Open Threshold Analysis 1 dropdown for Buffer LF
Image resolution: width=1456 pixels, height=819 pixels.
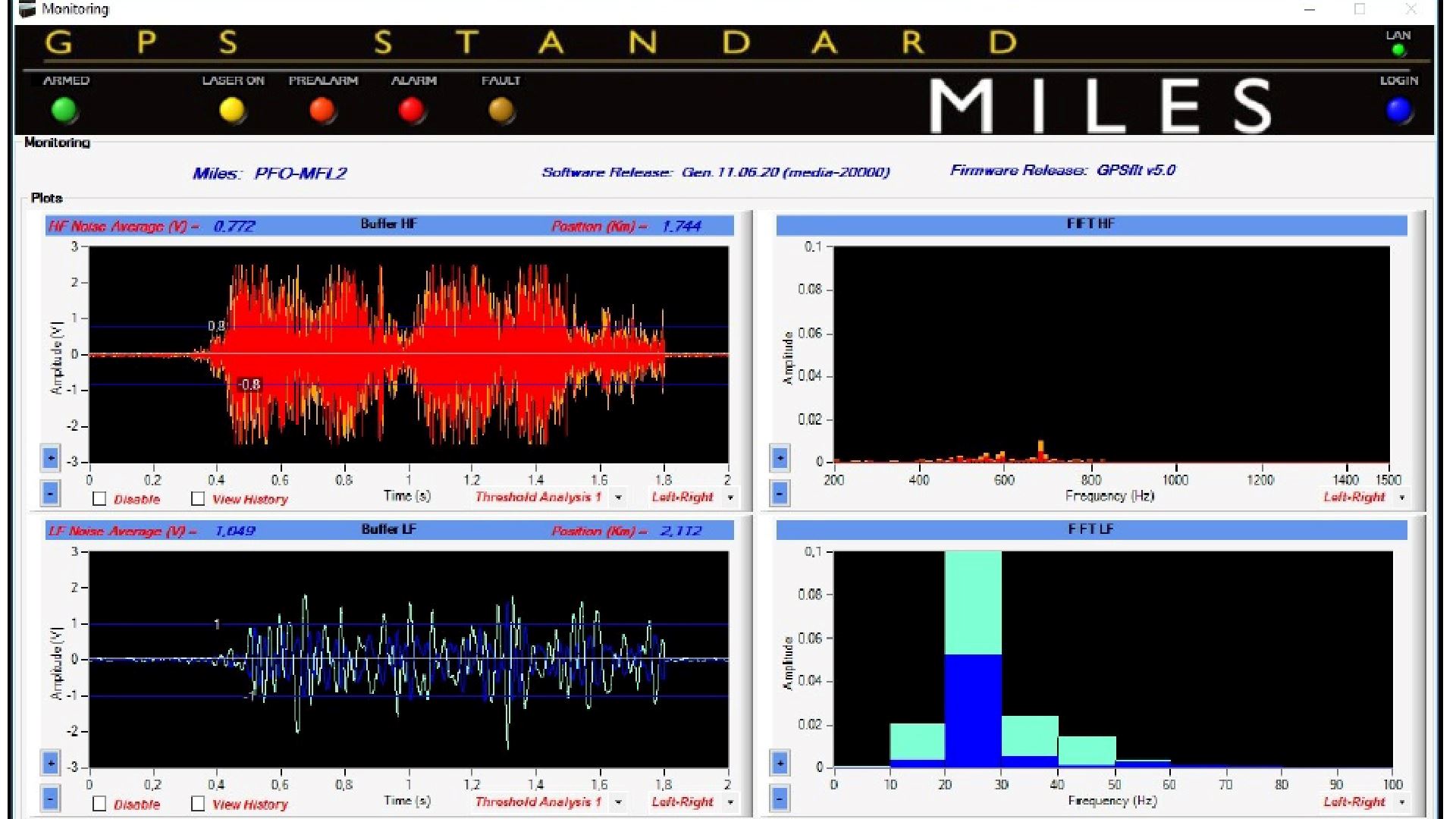(x=619, y=802)
